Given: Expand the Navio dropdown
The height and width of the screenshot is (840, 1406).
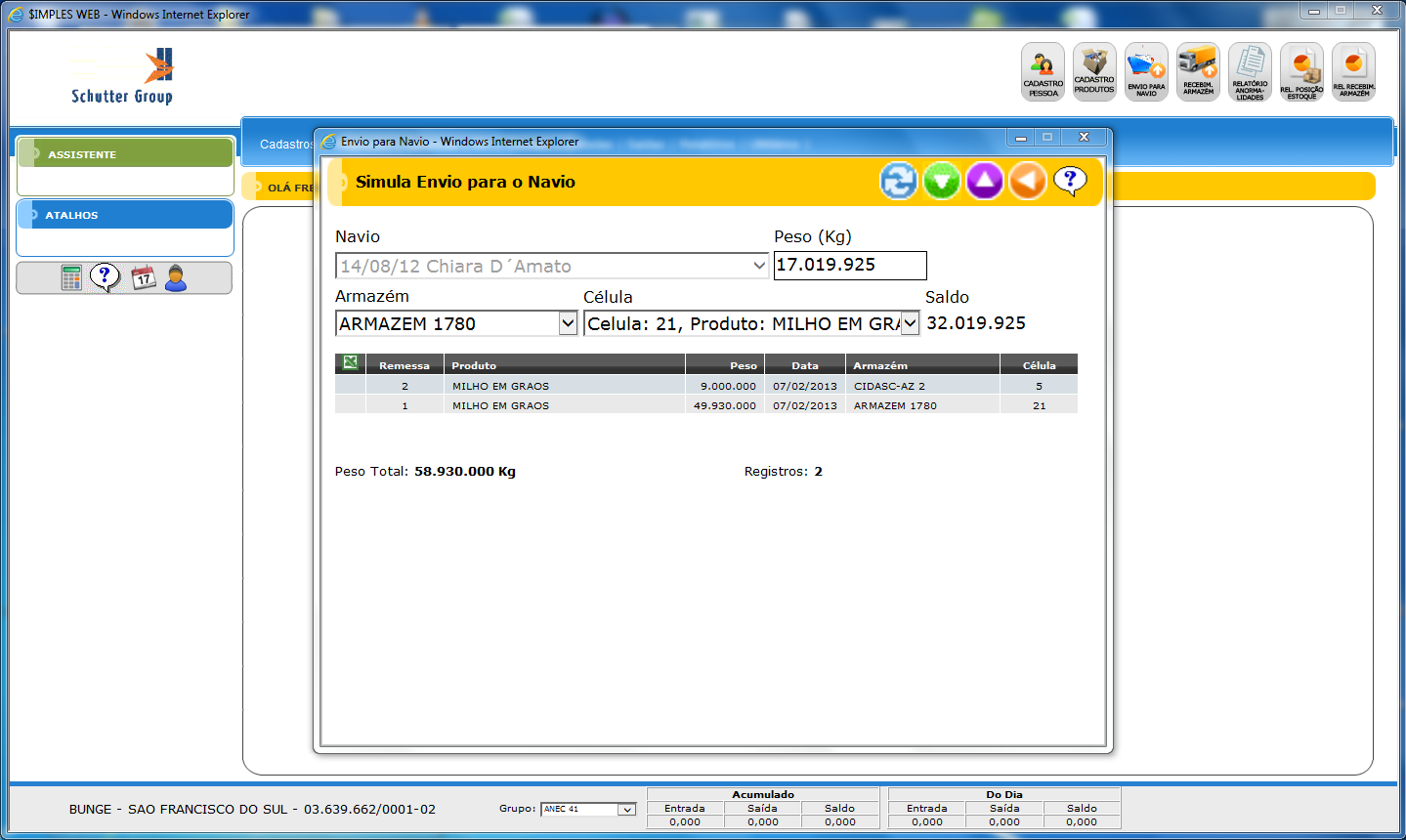Looking at the screenshot, I should 759,266.
